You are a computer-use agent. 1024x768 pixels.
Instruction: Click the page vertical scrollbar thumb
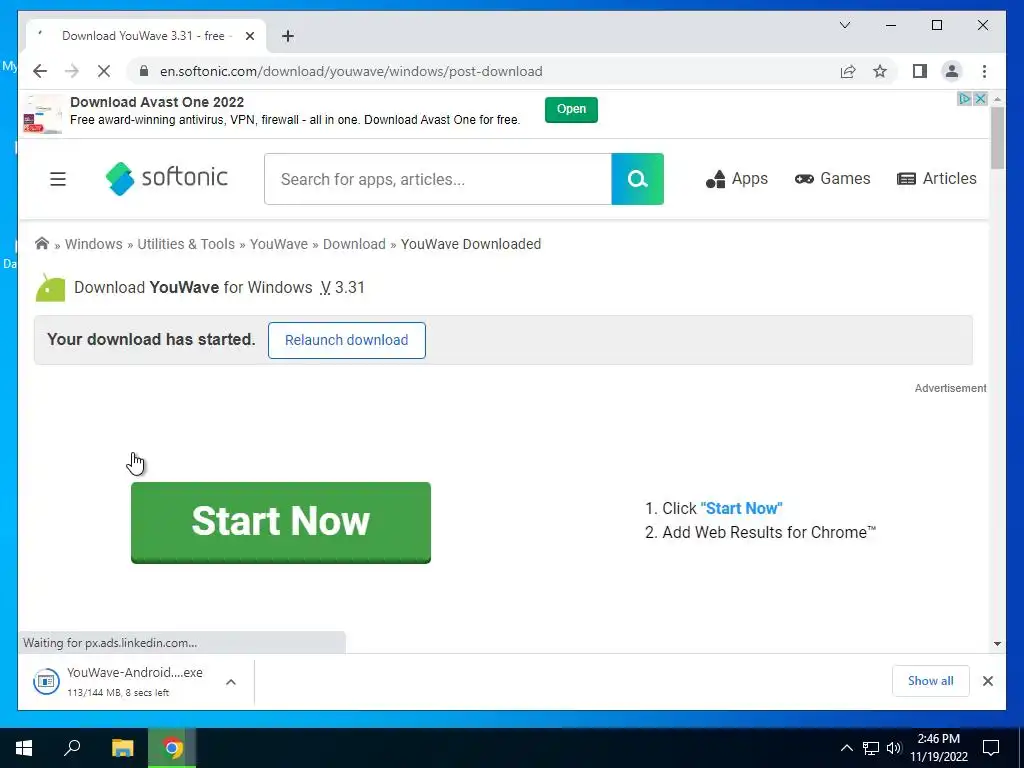[997, 138]
